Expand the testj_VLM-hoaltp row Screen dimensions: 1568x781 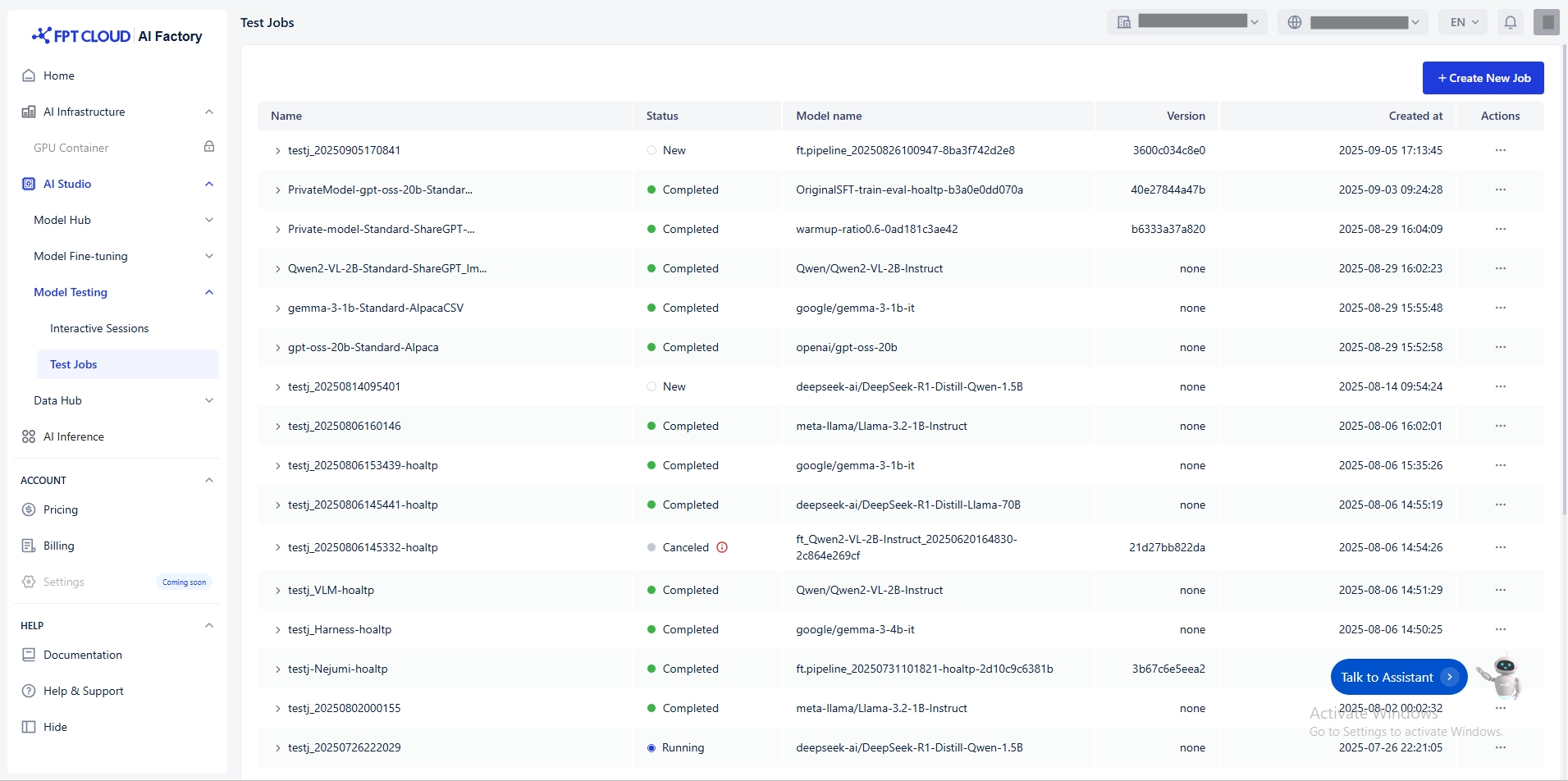pyautogui.click(x=278, y=591)
